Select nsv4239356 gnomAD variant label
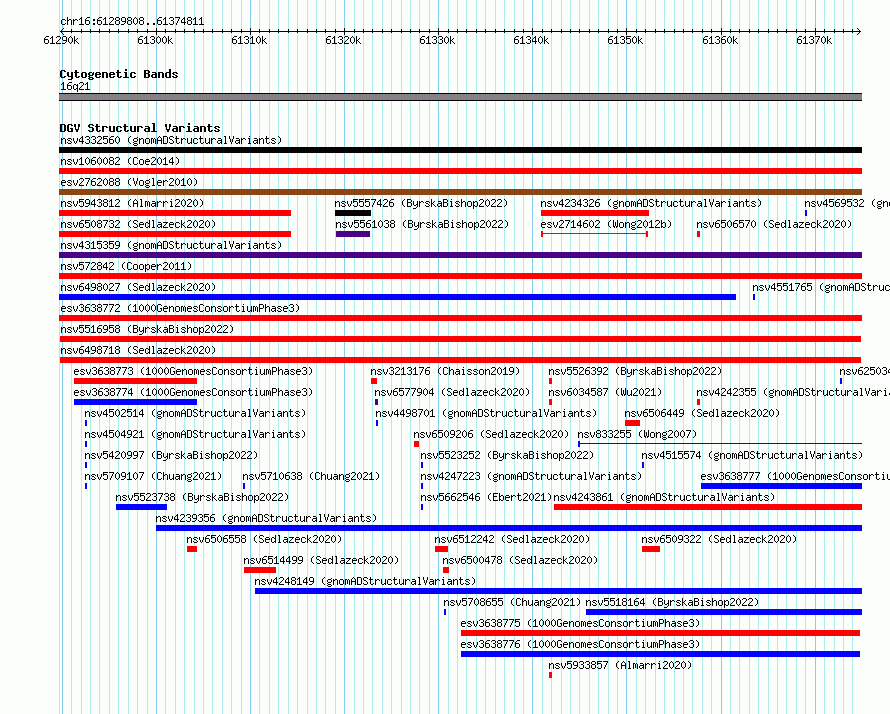The height and width of the screenshot is (714, 890). pos(266,518)
